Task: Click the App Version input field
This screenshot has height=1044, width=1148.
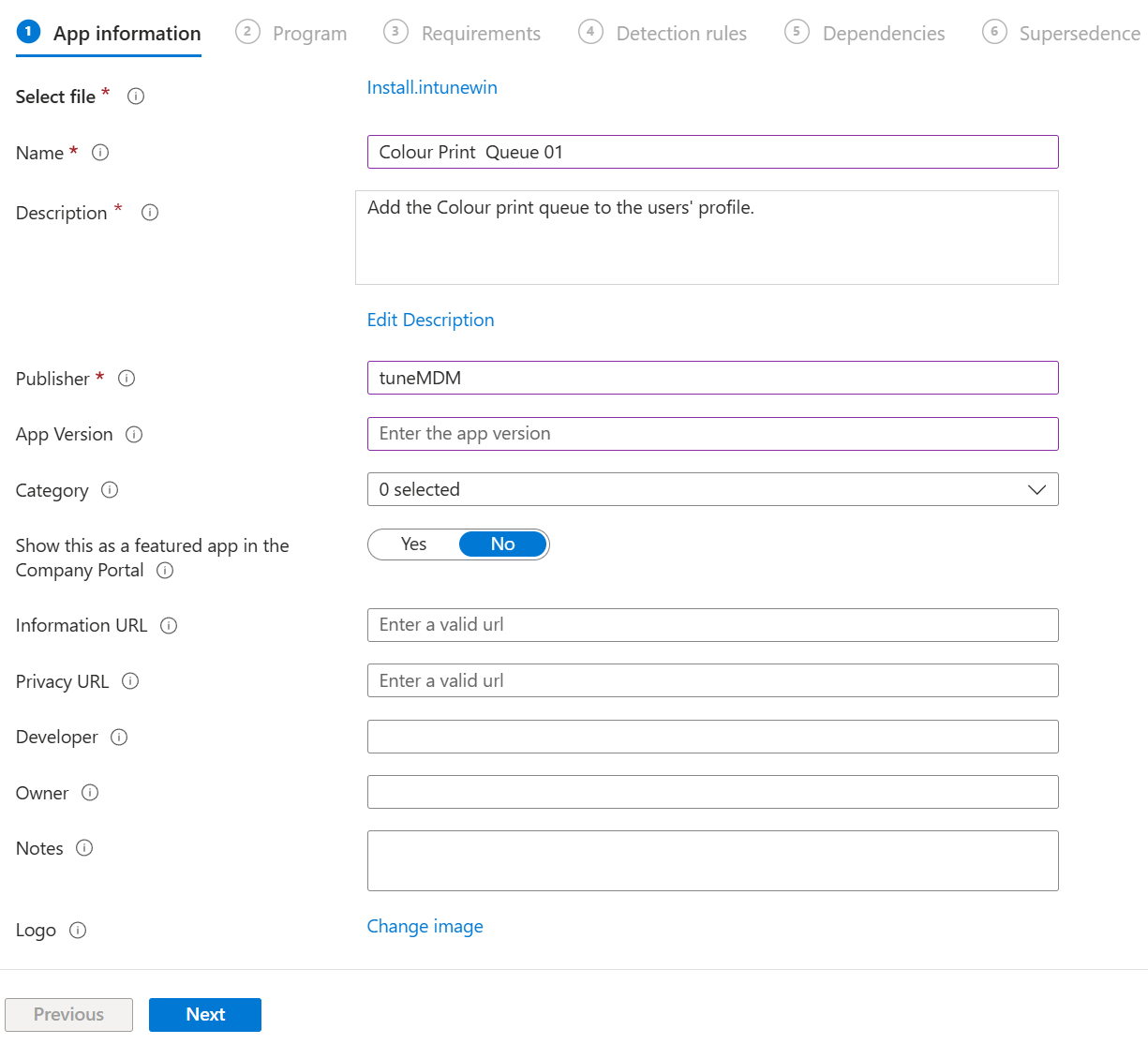Action: [x=712, y=434]
